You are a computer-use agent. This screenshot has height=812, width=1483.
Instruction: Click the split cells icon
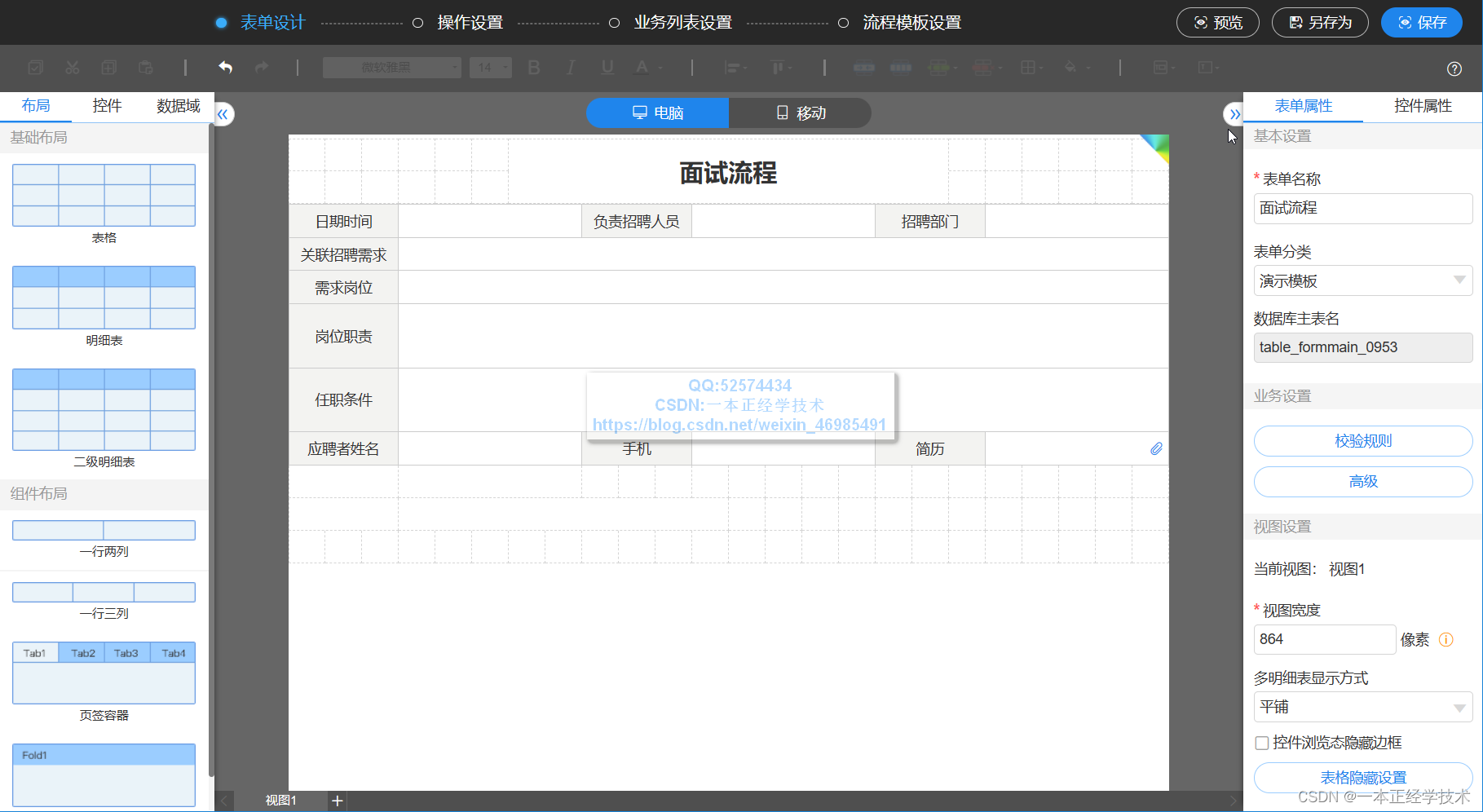click(x=901, y=68)
